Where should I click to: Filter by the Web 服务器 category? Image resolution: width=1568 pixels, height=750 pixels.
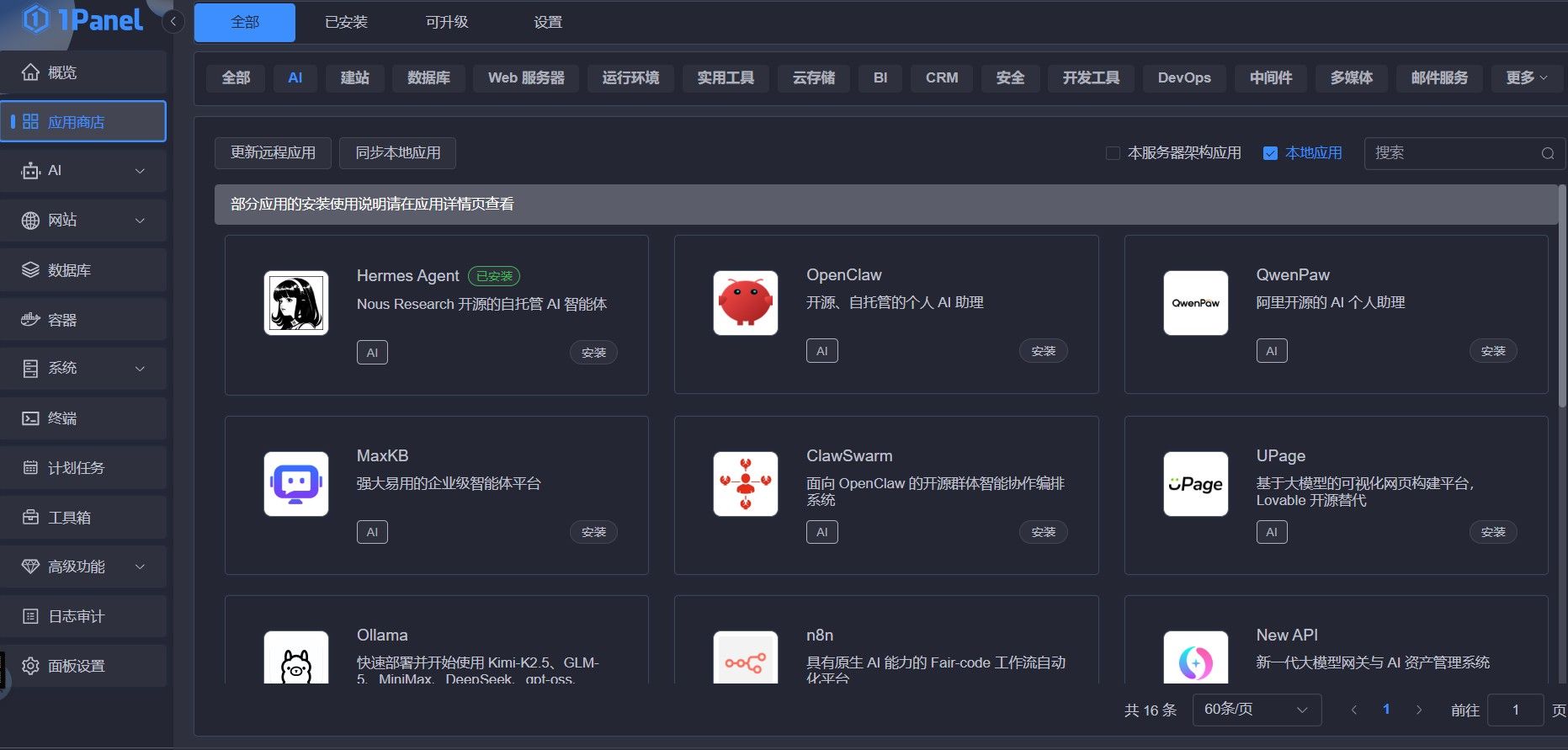(526, 77)
